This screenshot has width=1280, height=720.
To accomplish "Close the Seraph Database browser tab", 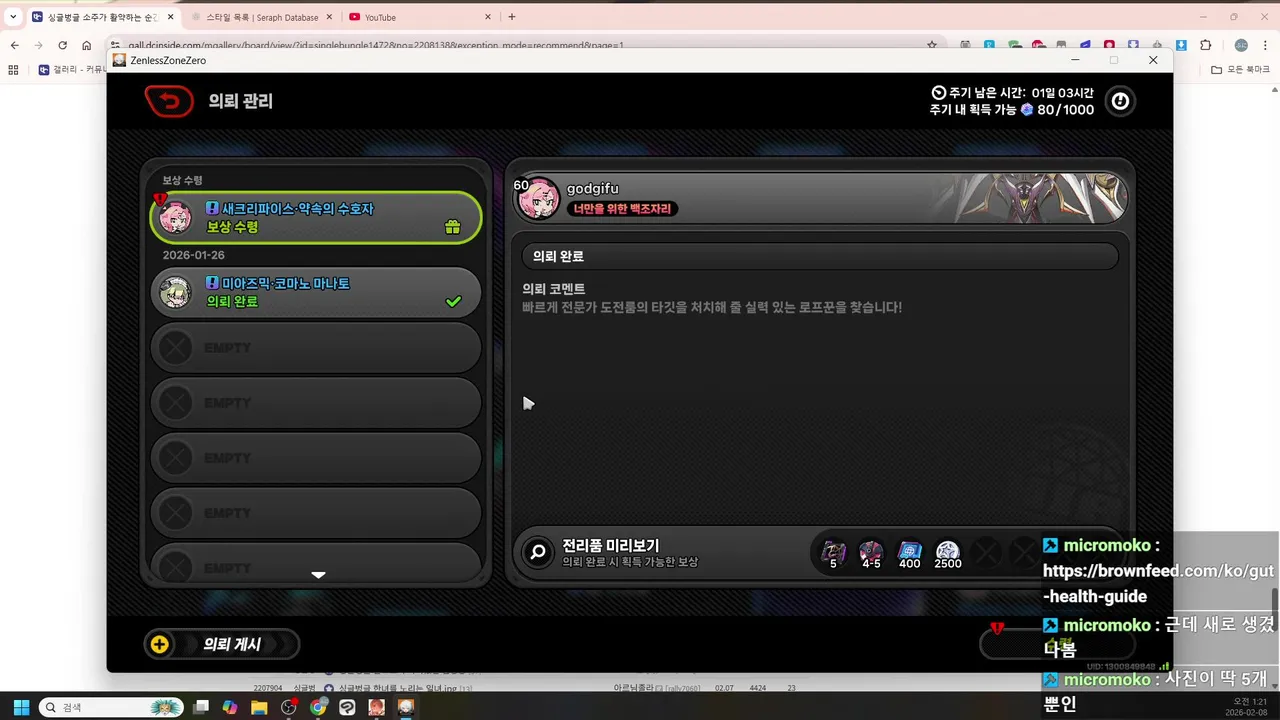I will (329, 17).
